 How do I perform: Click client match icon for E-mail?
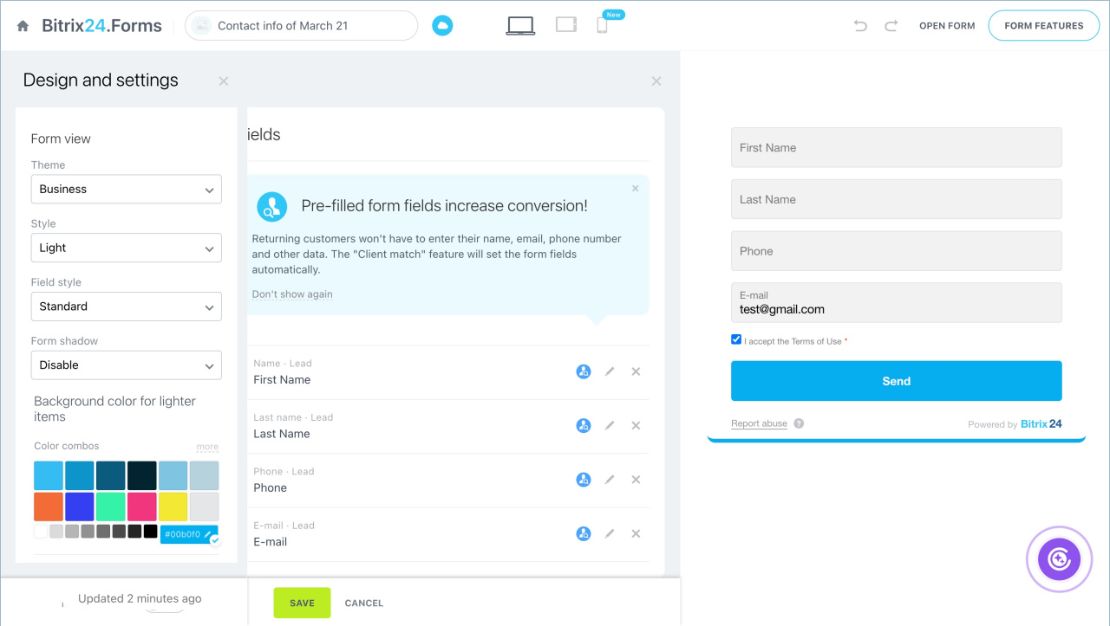(583, 533)
